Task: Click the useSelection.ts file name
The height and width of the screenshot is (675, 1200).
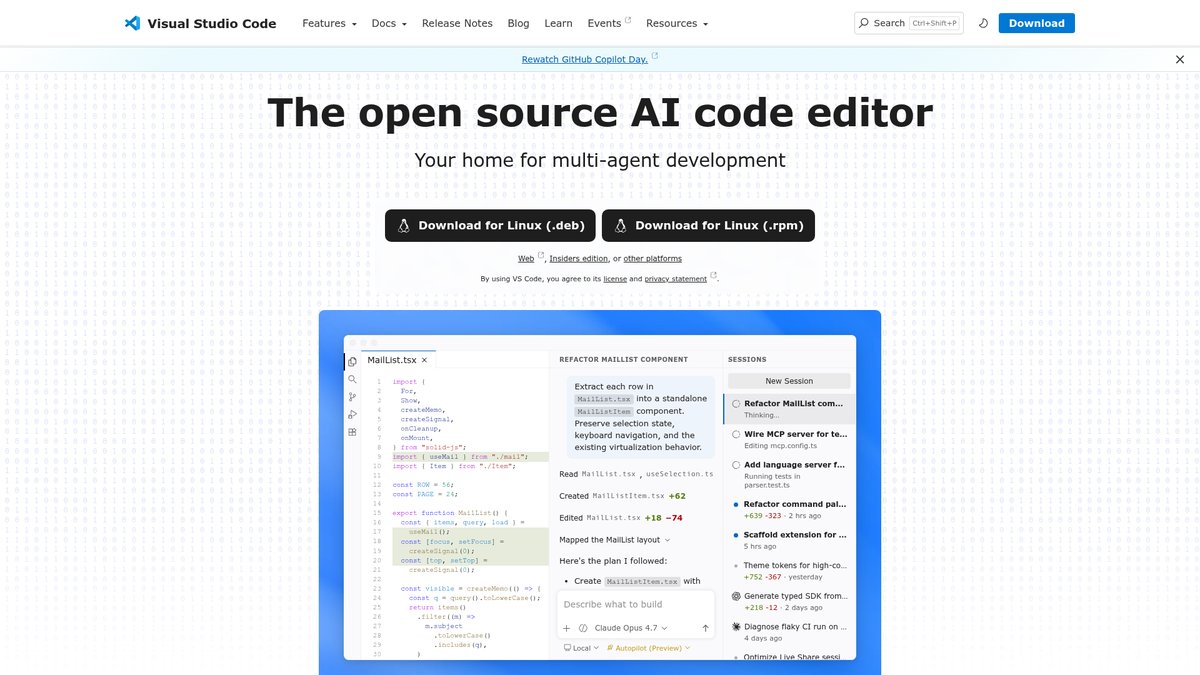Action: click(680, 473)
